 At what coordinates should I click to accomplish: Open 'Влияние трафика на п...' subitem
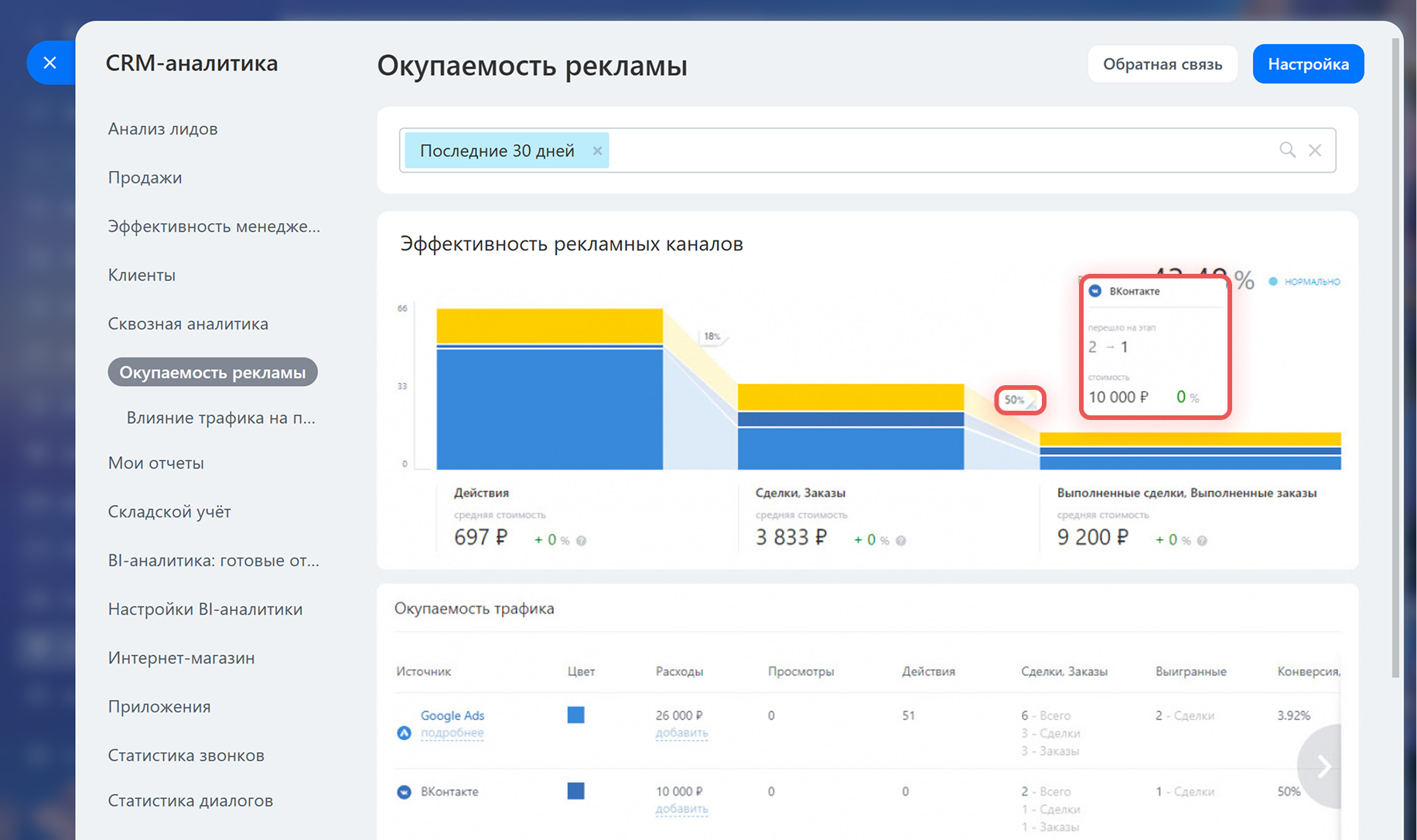pos(220,418)
